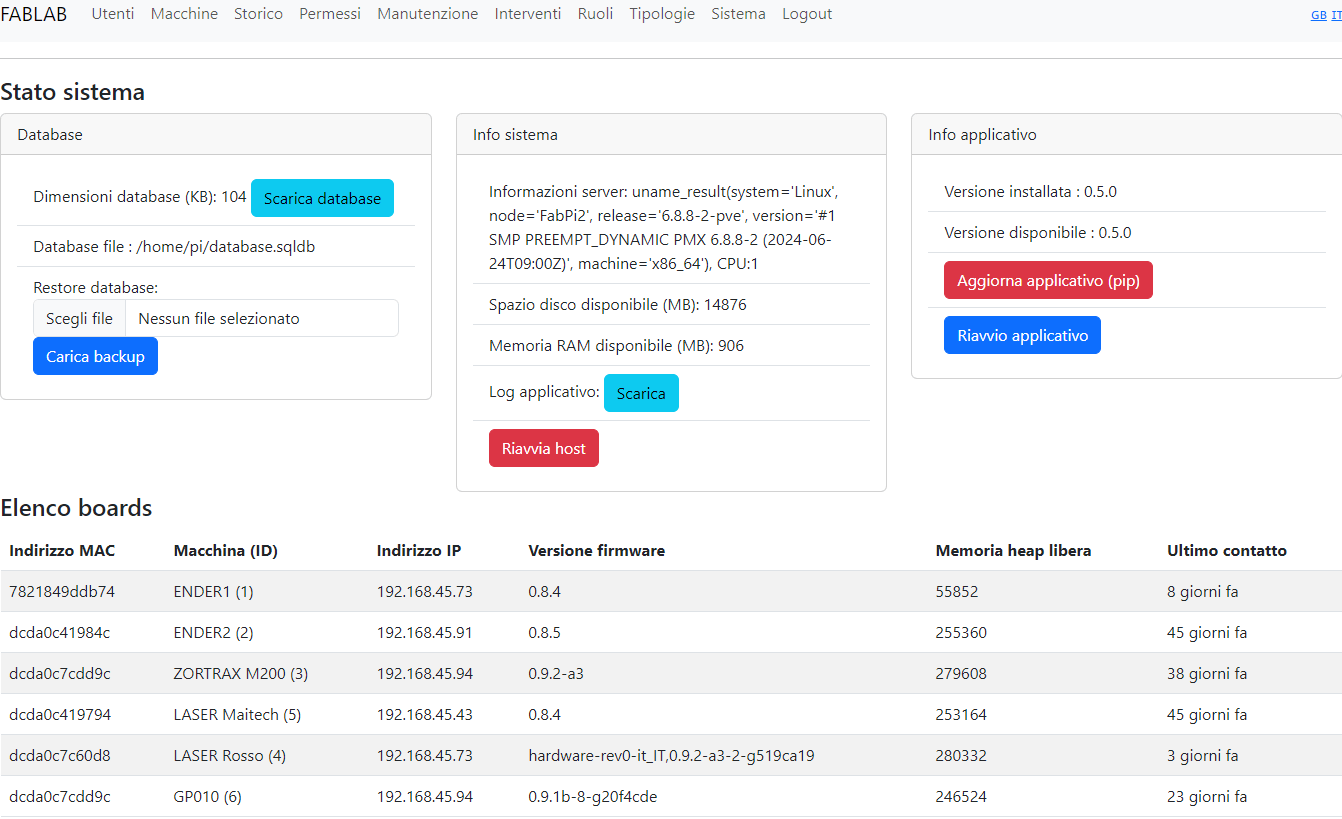
Task: Click heap memory value 246524
Action: (961, 796)
